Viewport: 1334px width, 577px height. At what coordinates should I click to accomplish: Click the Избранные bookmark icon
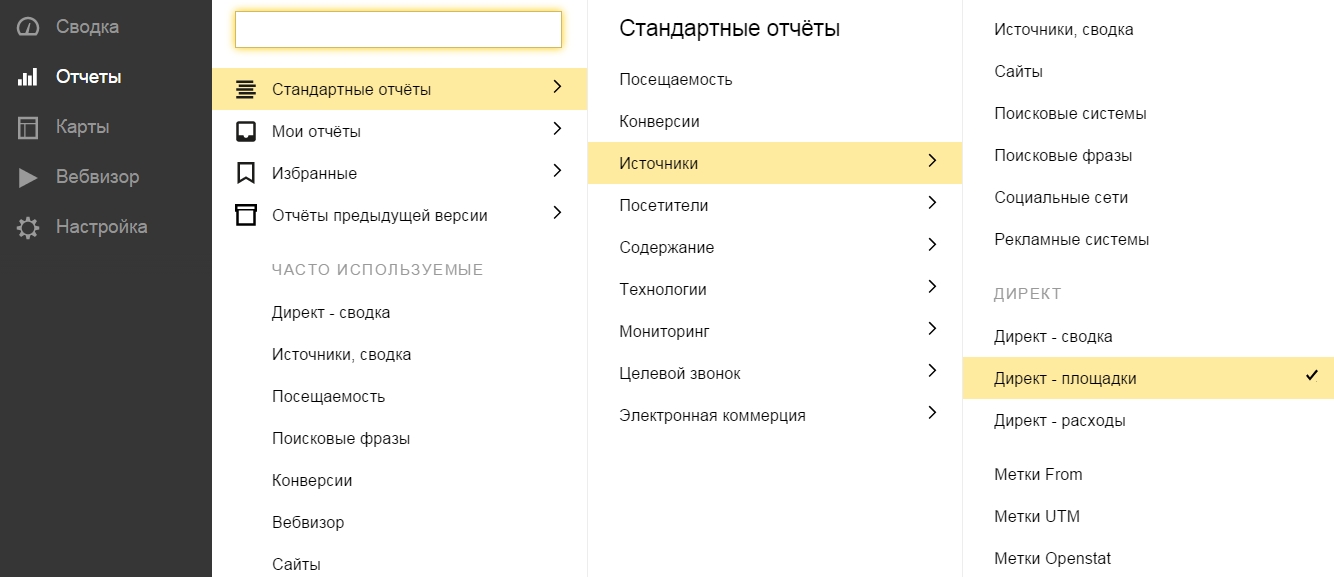coord(245,173)
